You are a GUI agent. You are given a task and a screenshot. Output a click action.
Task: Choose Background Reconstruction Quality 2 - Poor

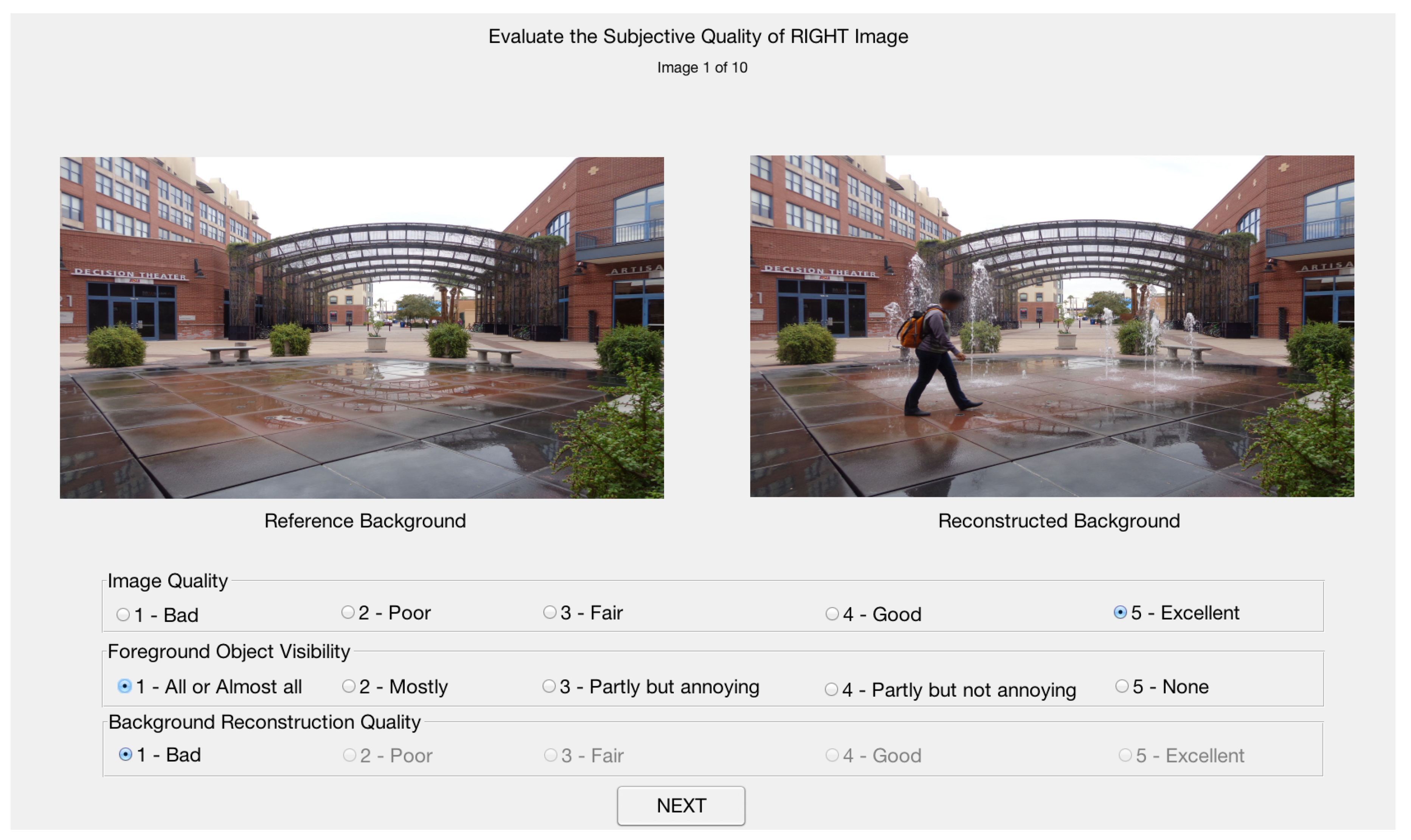tap(349, 755)
